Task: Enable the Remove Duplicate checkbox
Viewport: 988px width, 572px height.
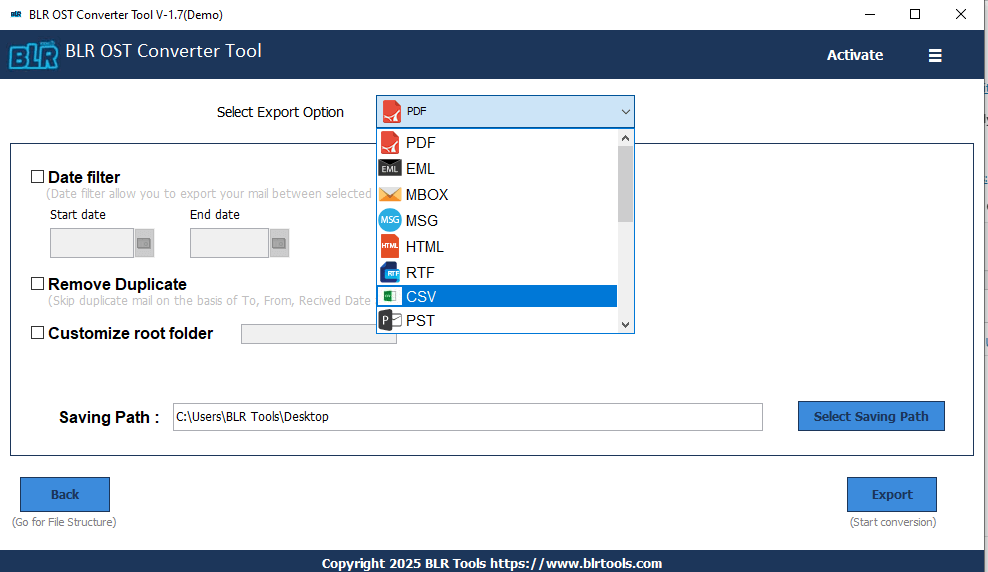Action: click(x=38, y=283)
